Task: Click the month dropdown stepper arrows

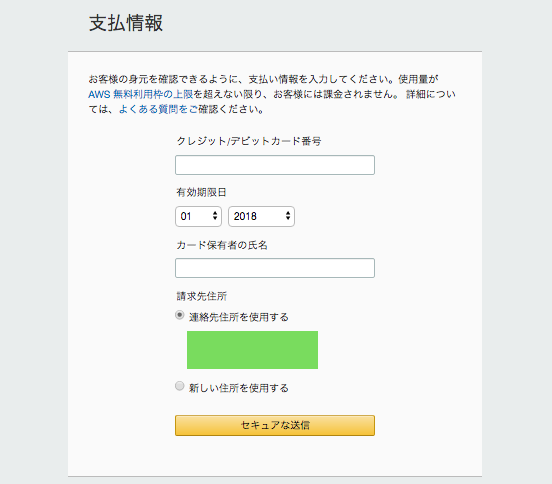Action: (215, 216)
